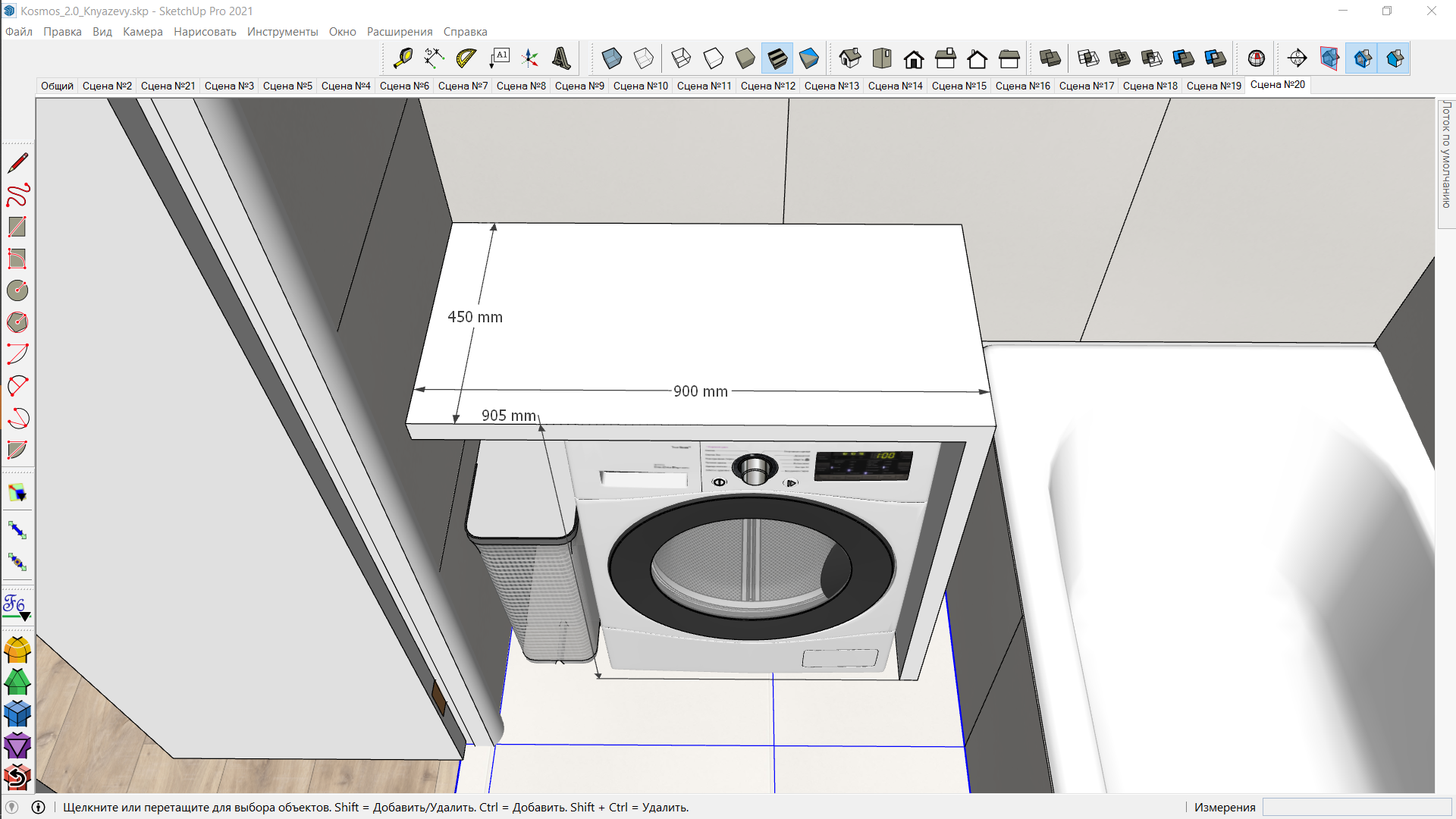Select the Protractor tool
Image resolution: width=1456 pixels, height=819 pixels.
tap(466, 58)
